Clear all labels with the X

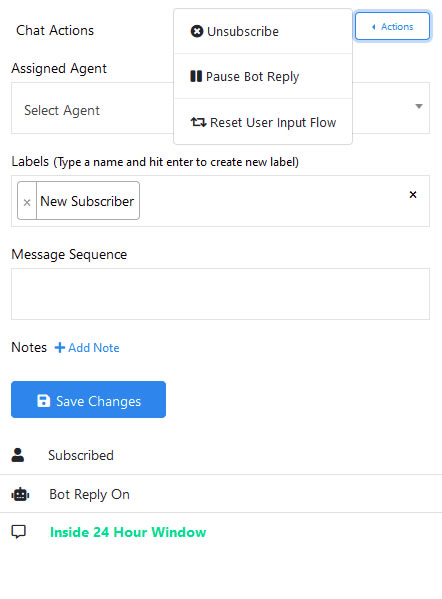pyautogui.click(x=413, y=195)
